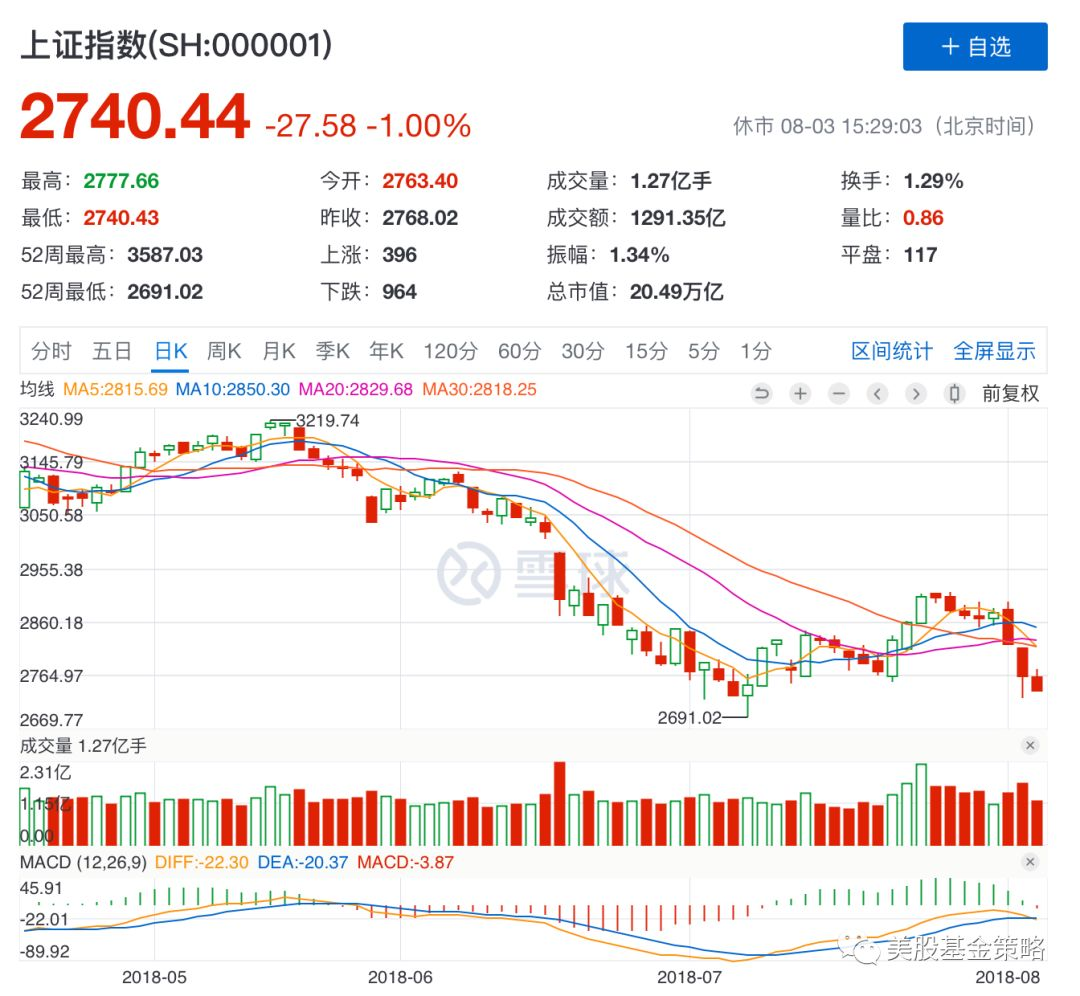The image size is (1080, 996).
Task: Click the MACD (12,26,9) parameter label
Action: (x=83, y=862)
